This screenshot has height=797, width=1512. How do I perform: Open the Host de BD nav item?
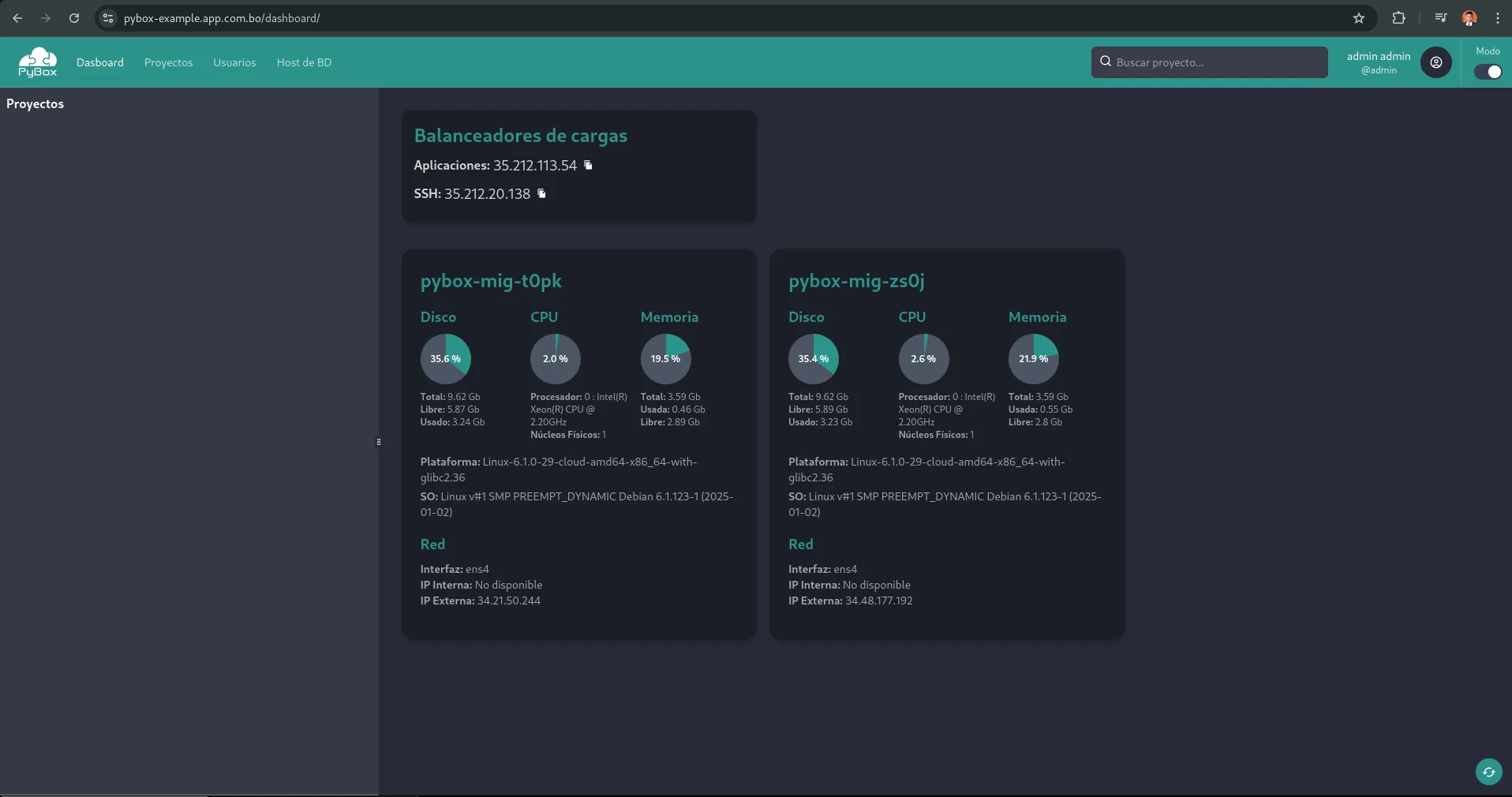(304, 62)
